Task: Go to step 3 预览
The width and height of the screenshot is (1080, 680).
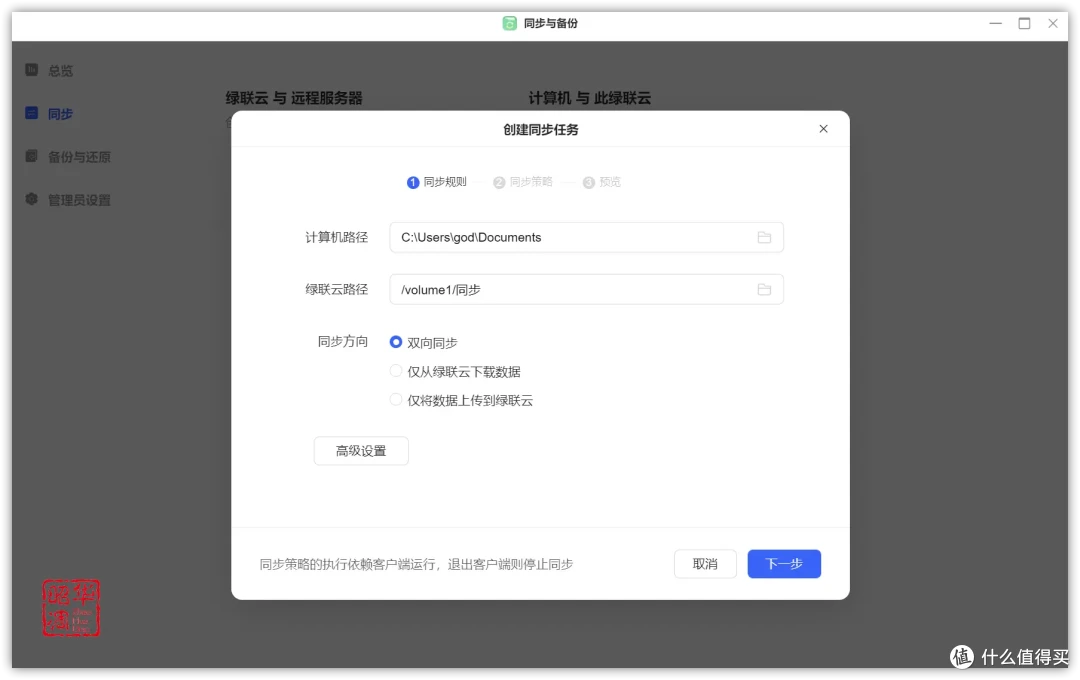Action: 602,182
